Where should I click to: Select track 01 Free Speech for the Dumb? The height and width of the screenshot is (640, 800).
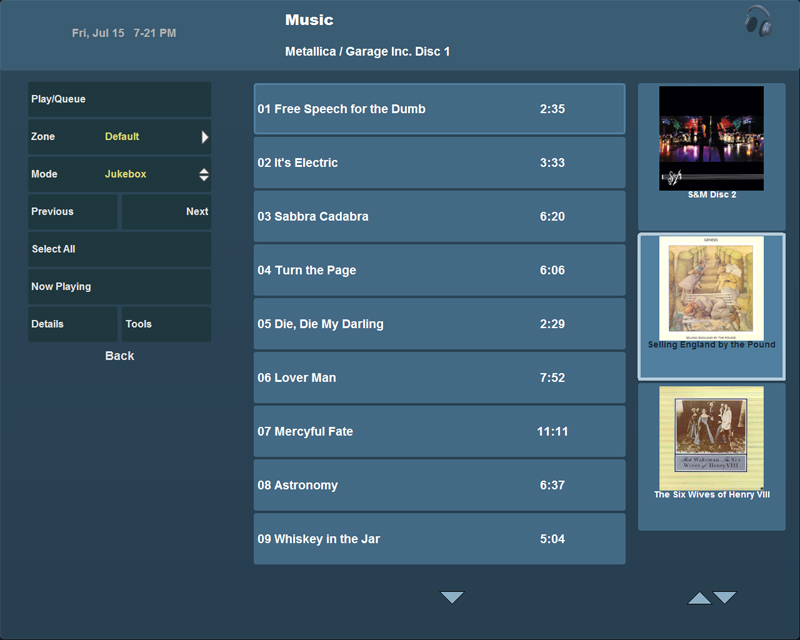[x=439, y=109]
